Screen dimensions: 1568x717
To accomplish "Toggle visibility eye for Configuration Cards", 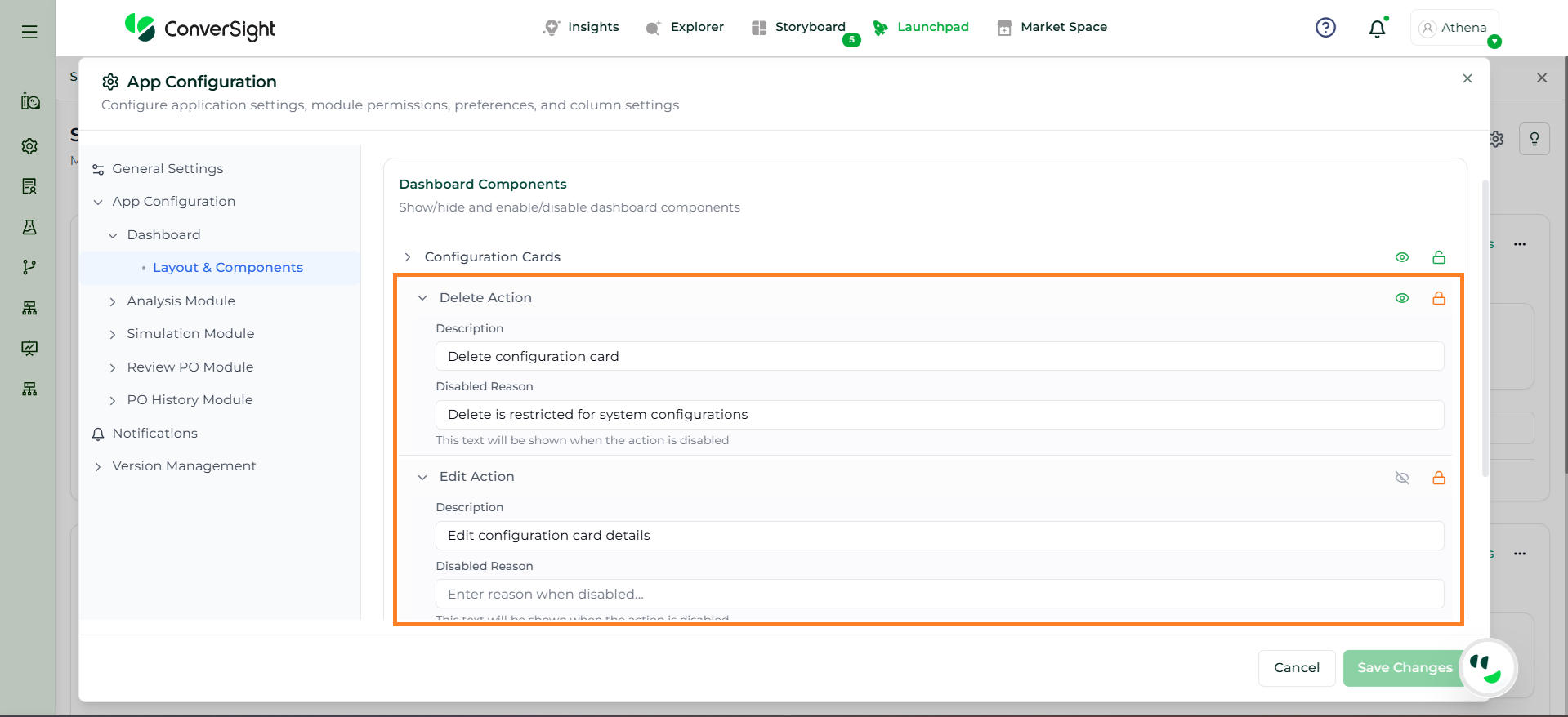I will [1402, 257].
